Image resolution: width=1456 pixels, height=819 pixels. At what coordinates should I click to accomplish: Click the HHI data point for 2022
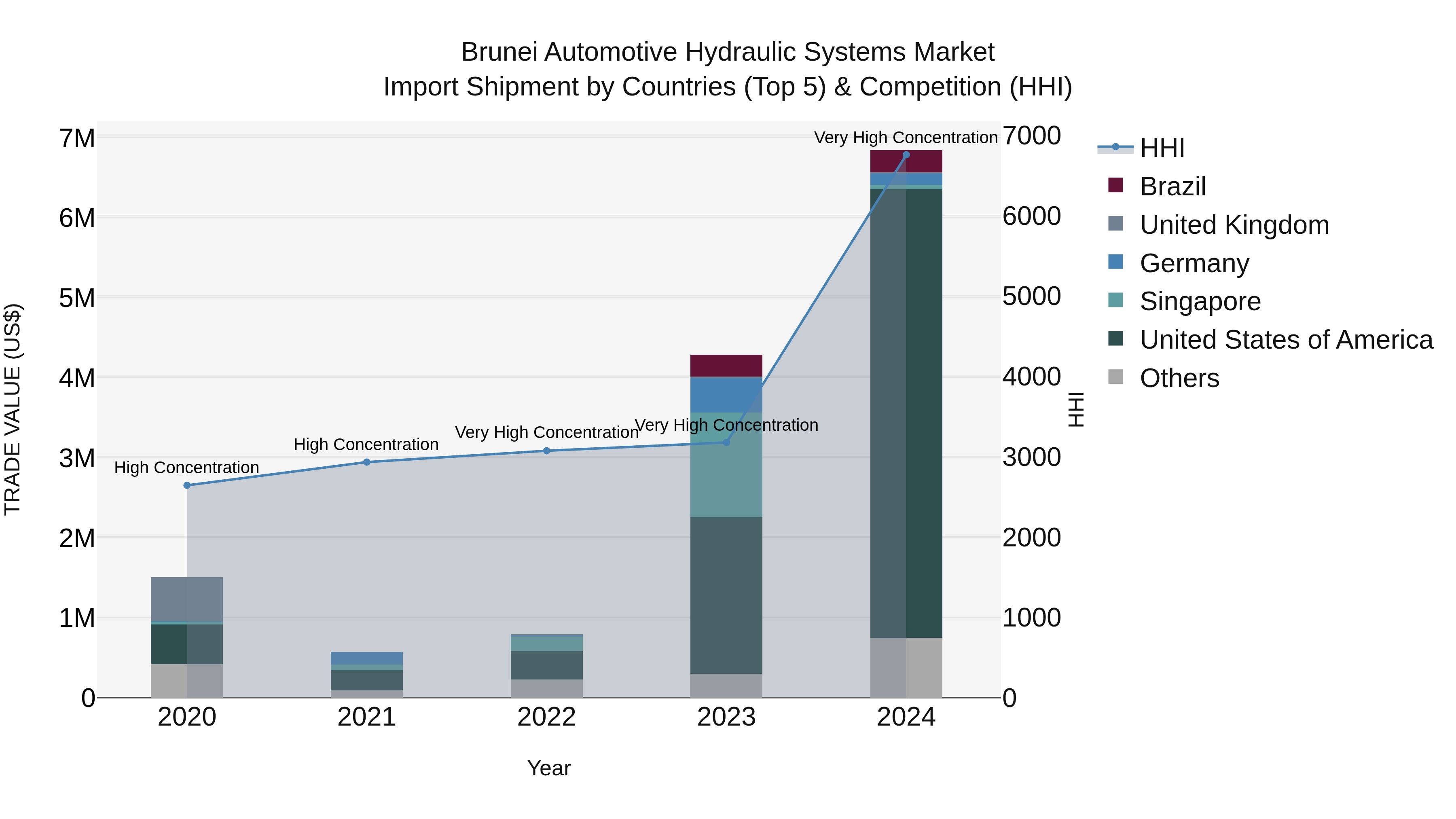546,451
